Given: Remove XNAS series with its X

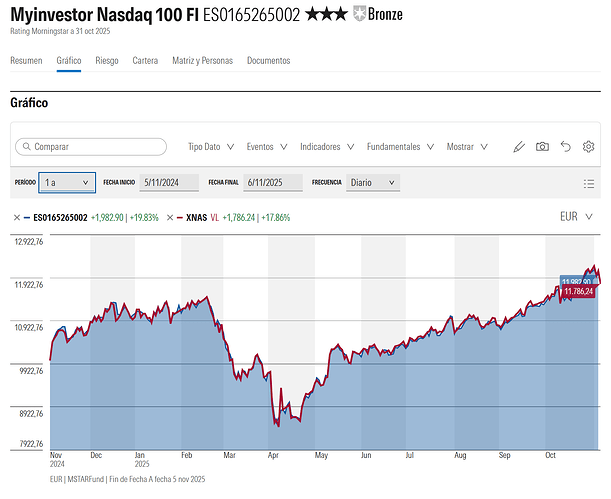Looking at the screenshot, I should point(168,217).
